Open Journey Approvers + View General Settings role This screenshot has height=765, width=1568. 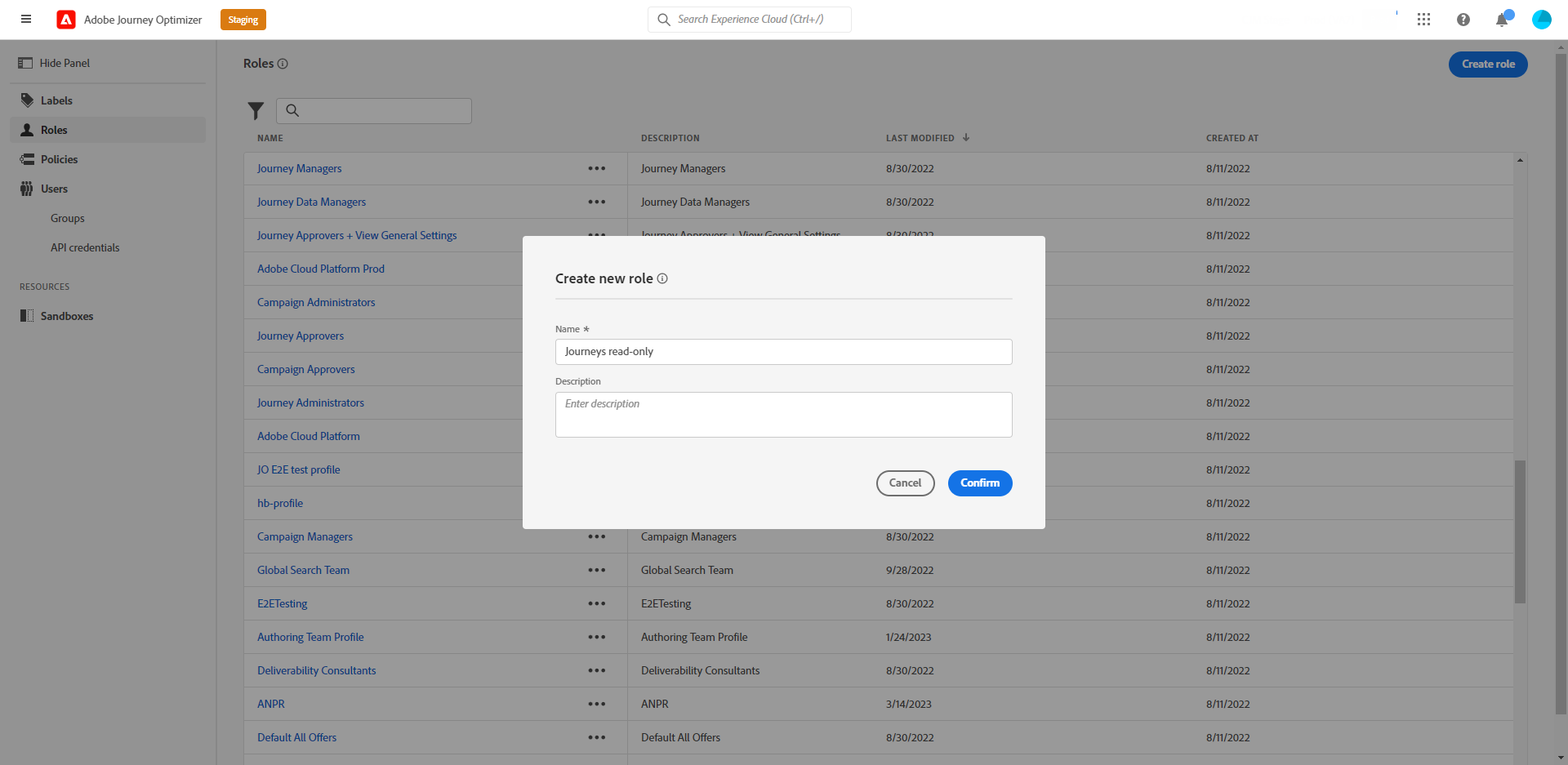[x=357, y=236]
